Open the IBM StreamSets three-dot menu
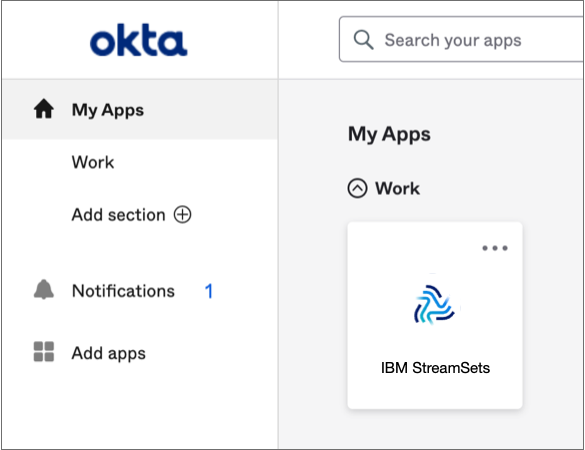The image size is (585, 450). coord(495,248)
